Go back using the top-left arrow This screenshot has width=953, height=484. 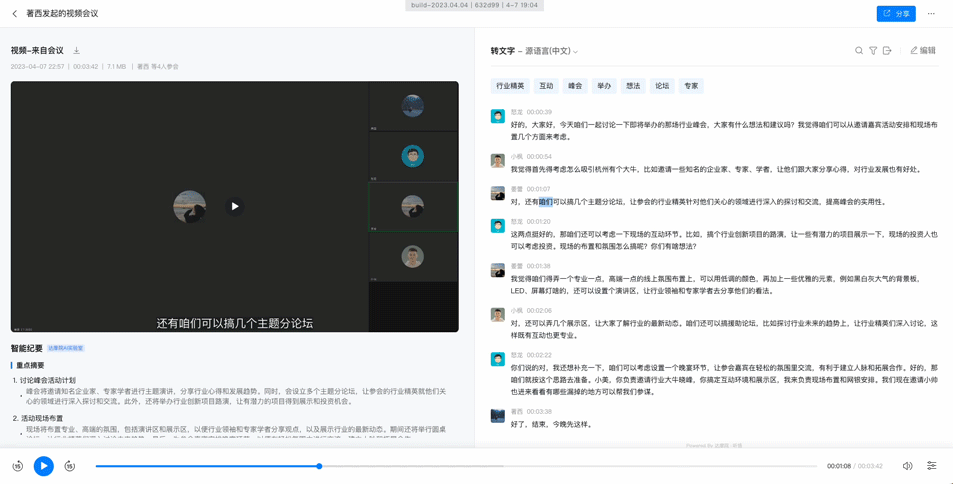(x=15, y=14)
